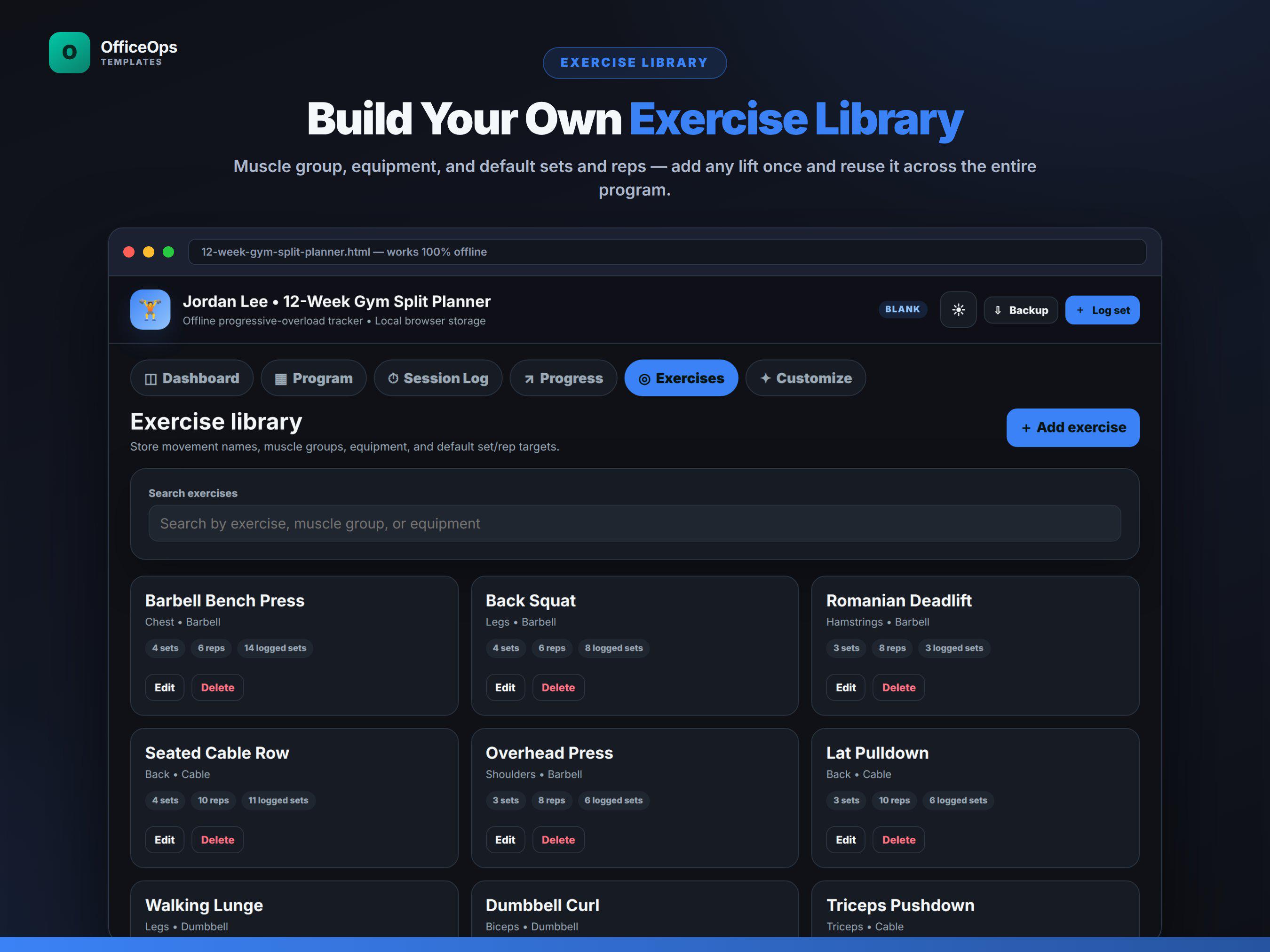Open the Session Log tab

[x=438, y=378]
